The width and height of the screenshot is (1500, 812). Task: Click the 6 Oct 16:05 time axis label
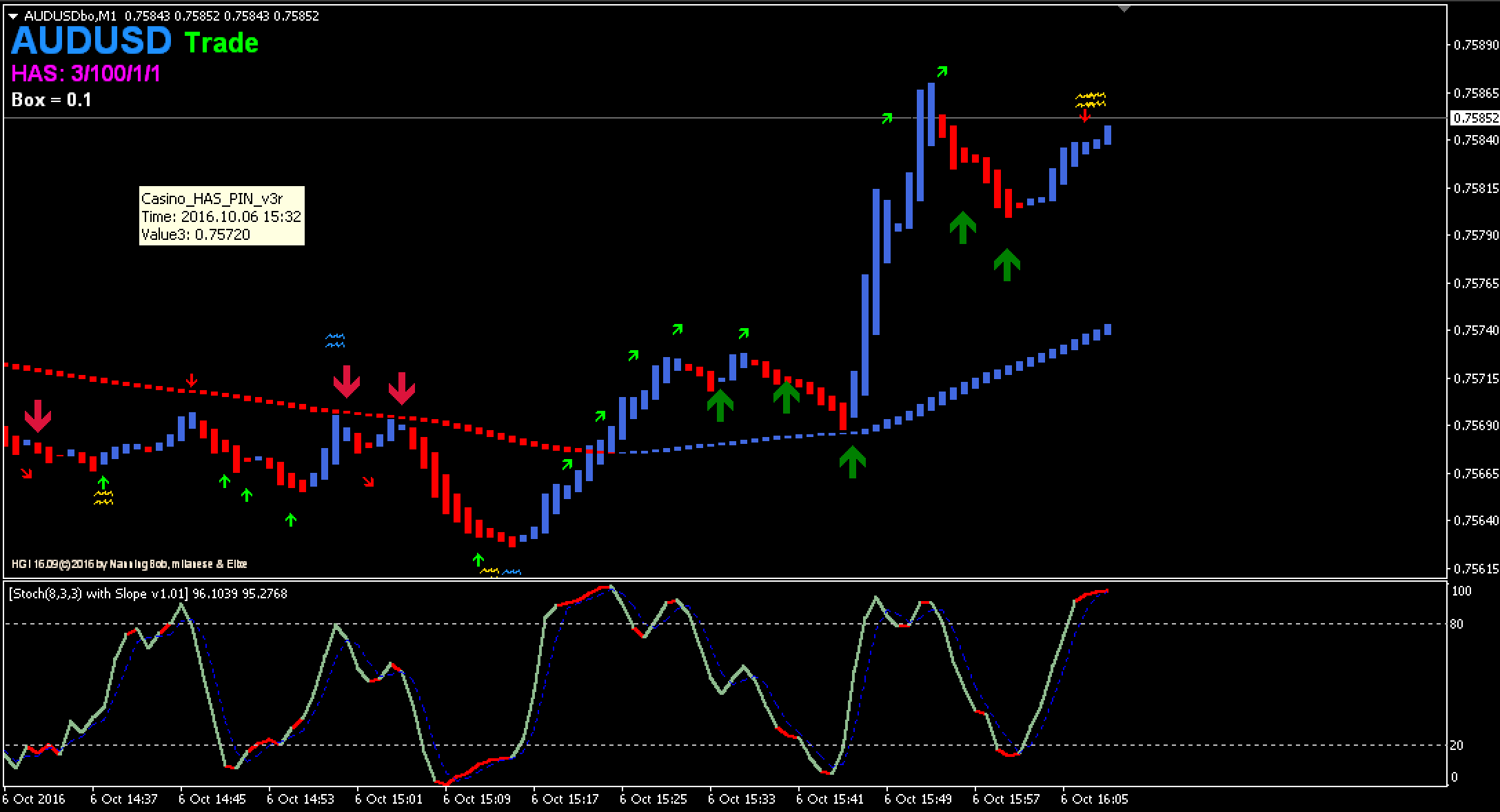tap(1094, 800)
